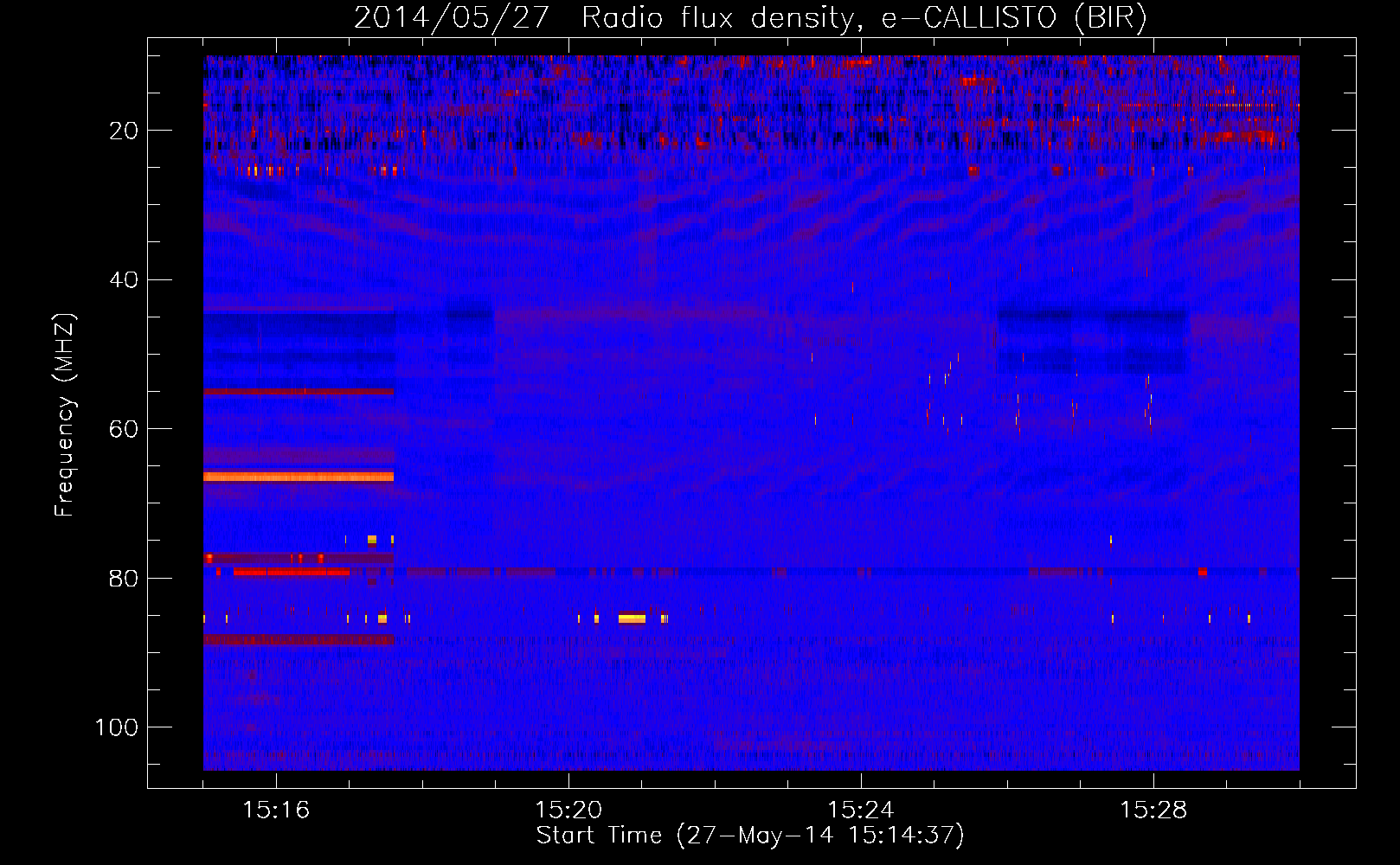Click the '100' frequency tick label
This screenshot has height=865, width=1400.
117,727
